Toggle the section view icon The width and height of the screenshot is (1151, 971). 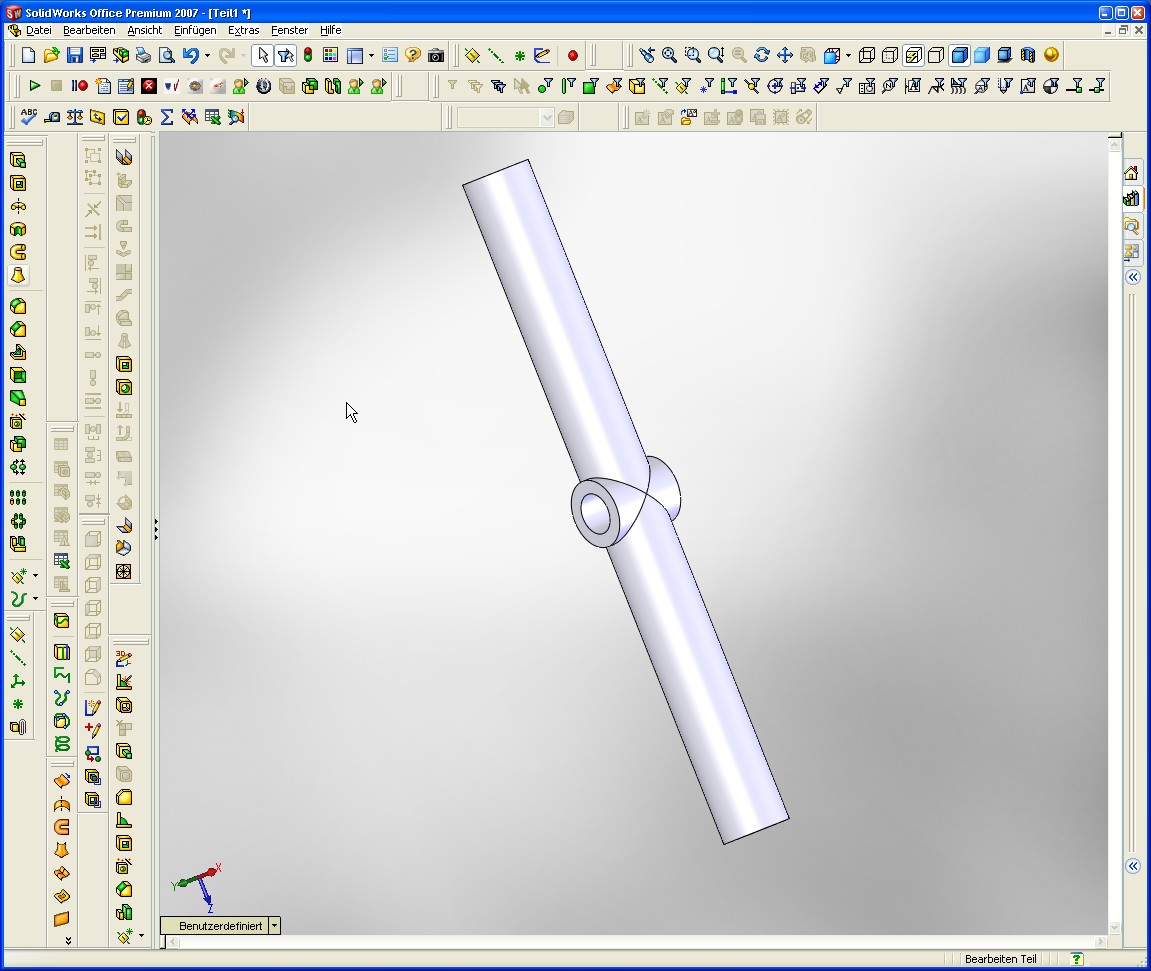(x=1028, y=55)
